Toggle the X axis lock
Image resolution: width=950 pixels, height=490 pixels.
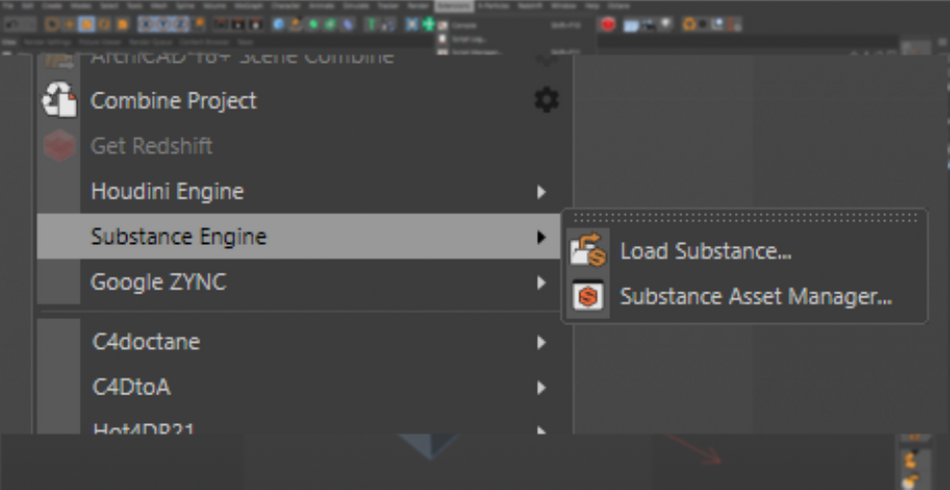[x=146, y=24]
